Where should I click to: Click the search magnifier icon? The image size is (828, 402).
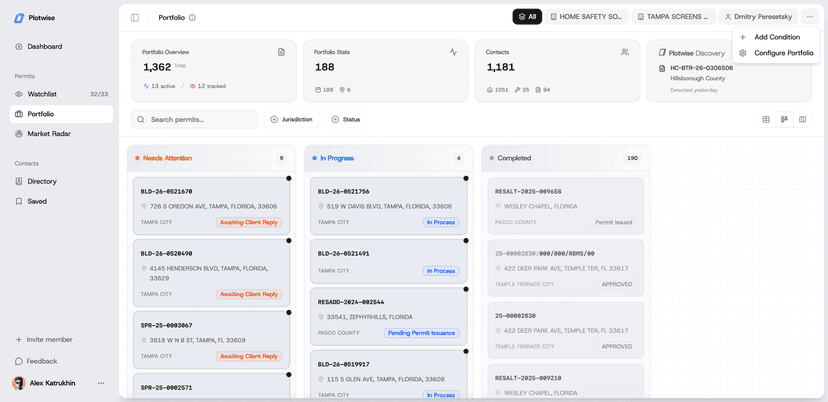pos(141,119)
